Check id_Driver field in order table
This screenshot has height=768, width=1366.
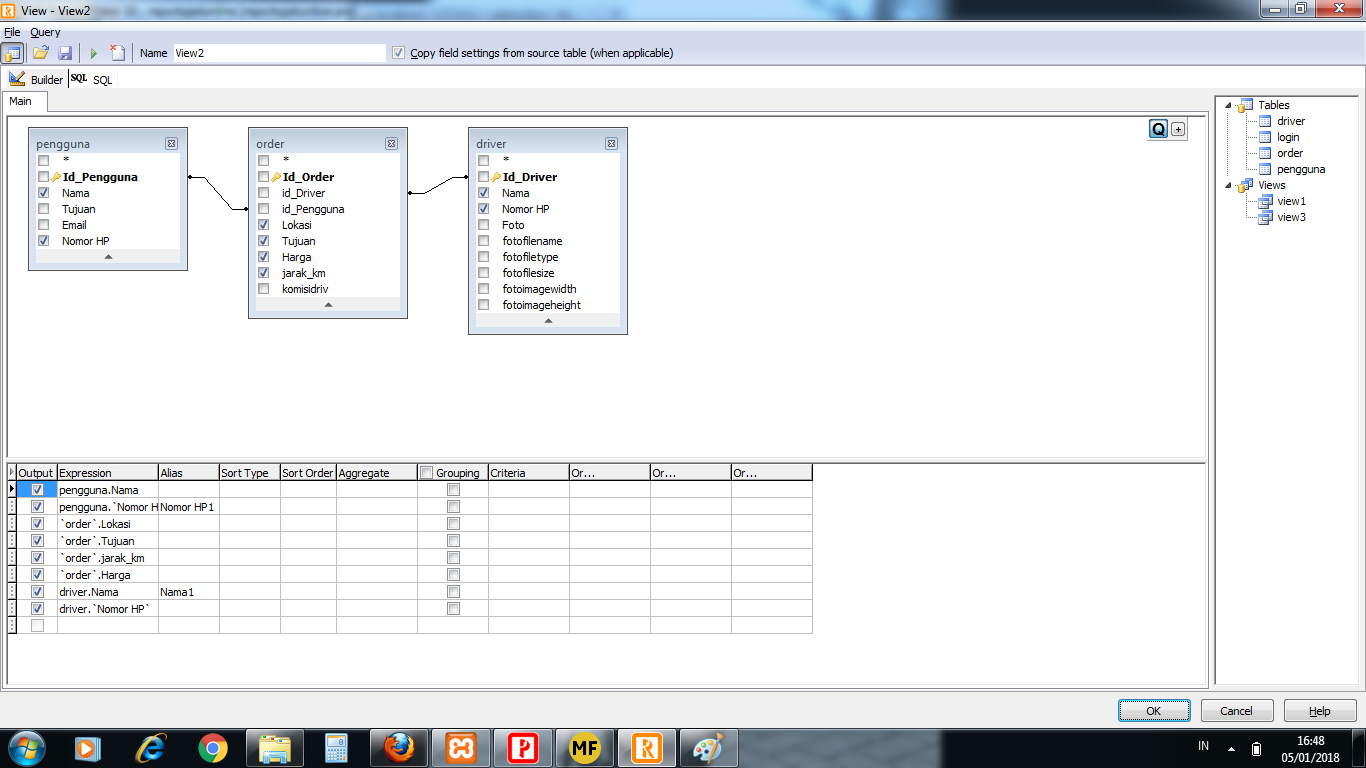coord(263,193)
